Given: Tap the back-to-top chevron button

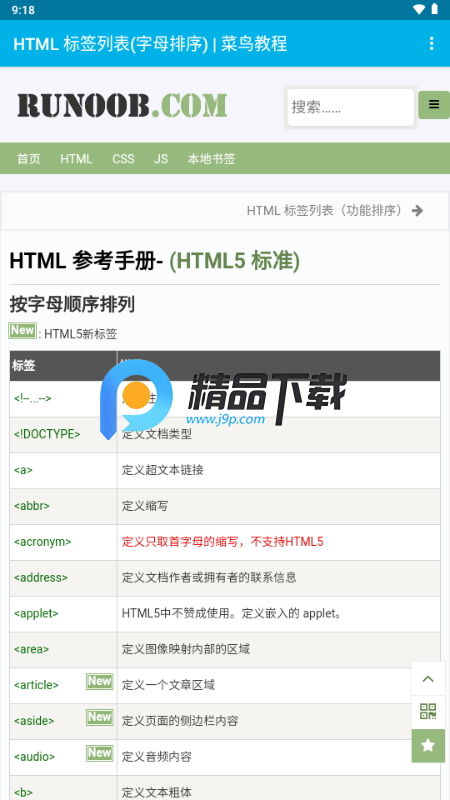Looking at the screenshot, I should pos(428,679).
